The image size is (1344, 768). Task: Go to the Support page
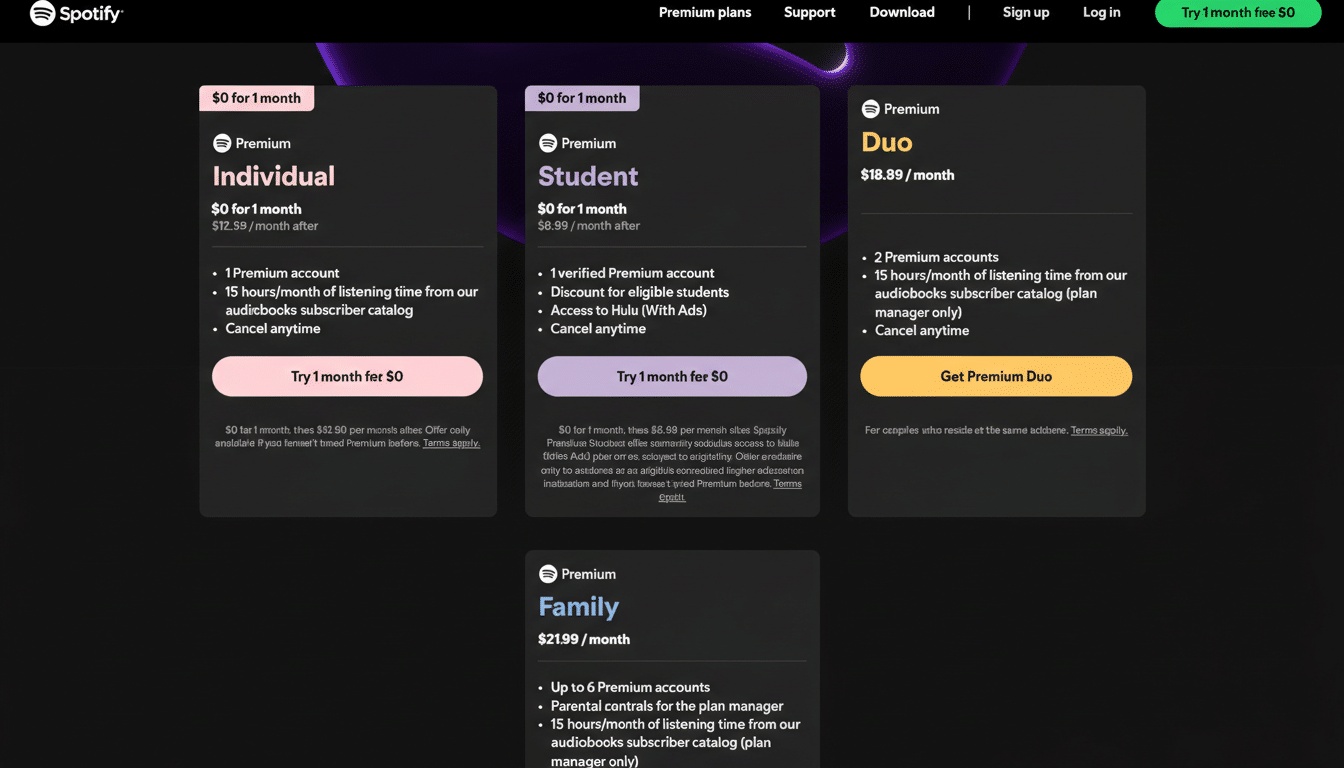click(x=809, y=13)
